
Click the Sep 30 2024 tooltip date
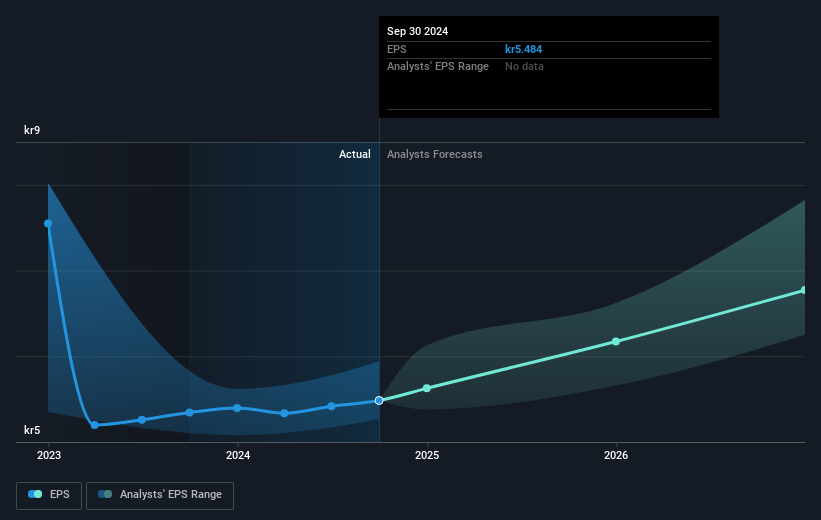(417, 31)
